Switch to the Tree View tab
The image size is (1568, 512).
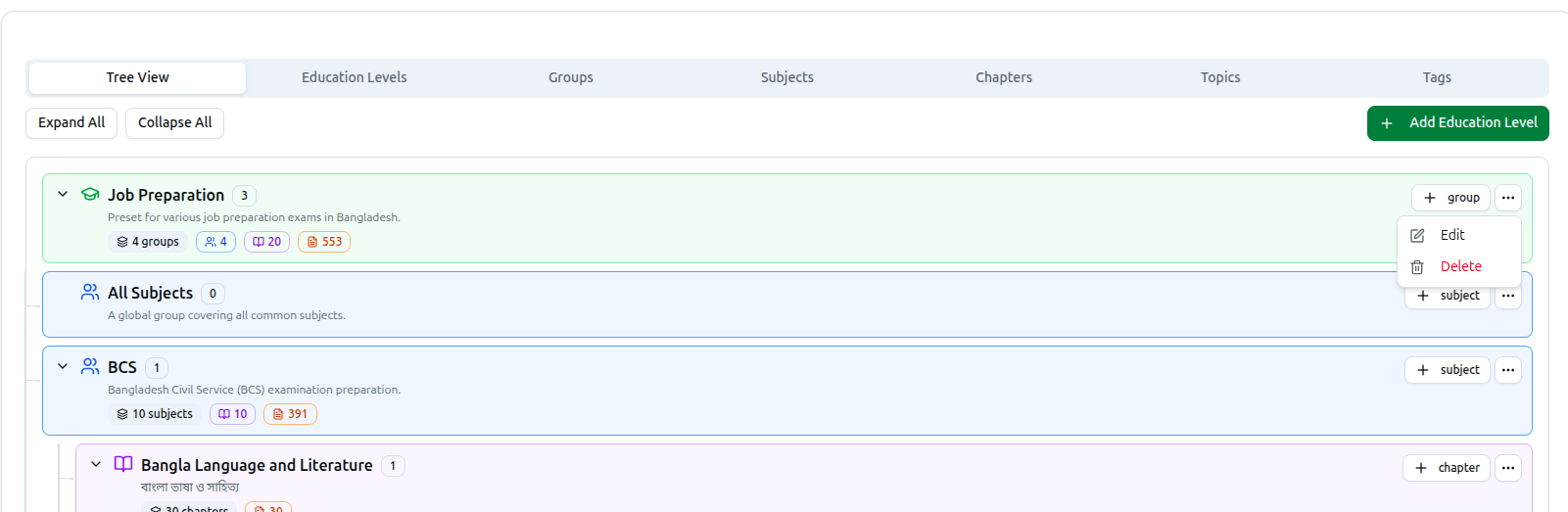[138, 77]
